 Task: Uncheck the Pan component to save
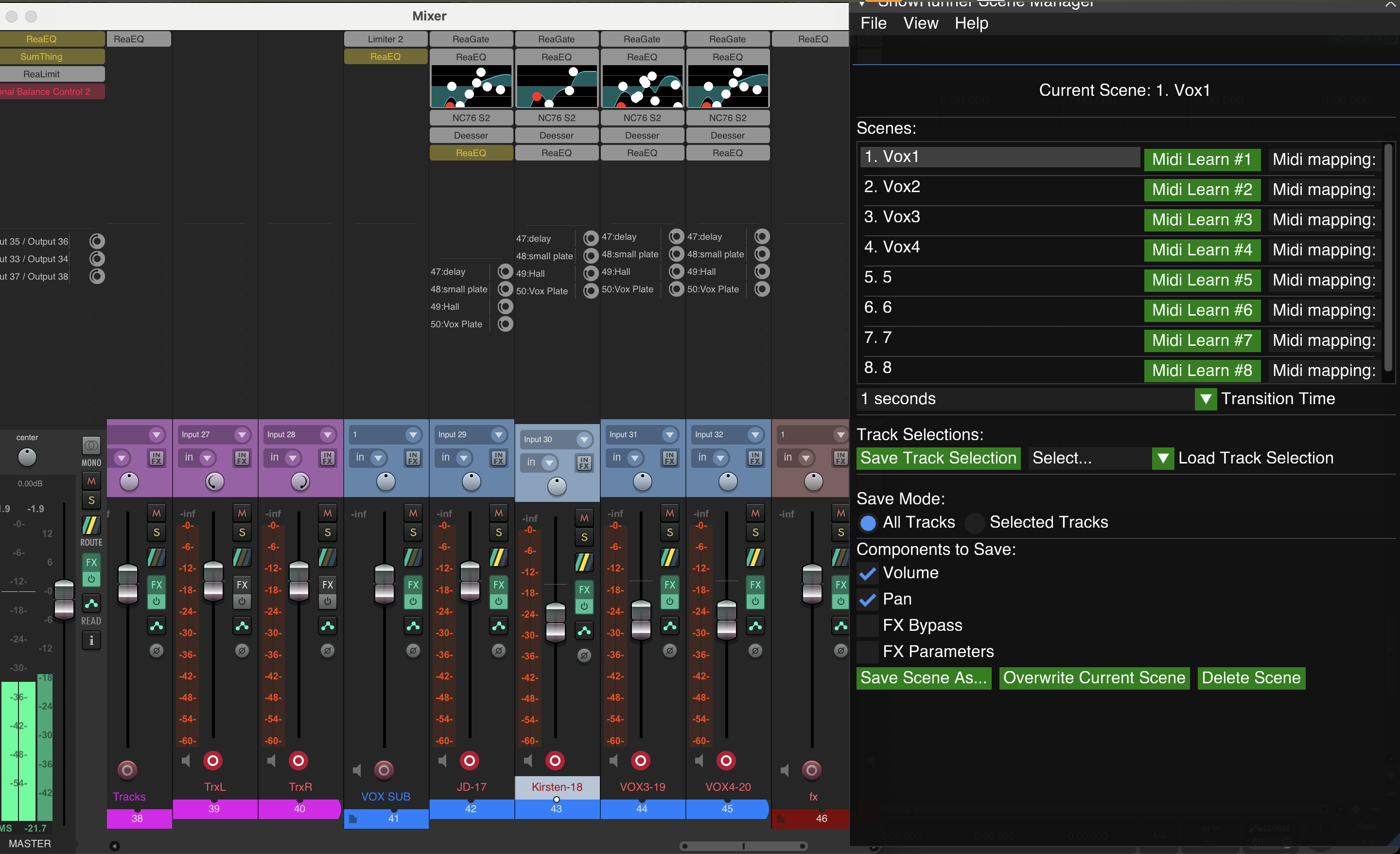click(x=868, y=599)
